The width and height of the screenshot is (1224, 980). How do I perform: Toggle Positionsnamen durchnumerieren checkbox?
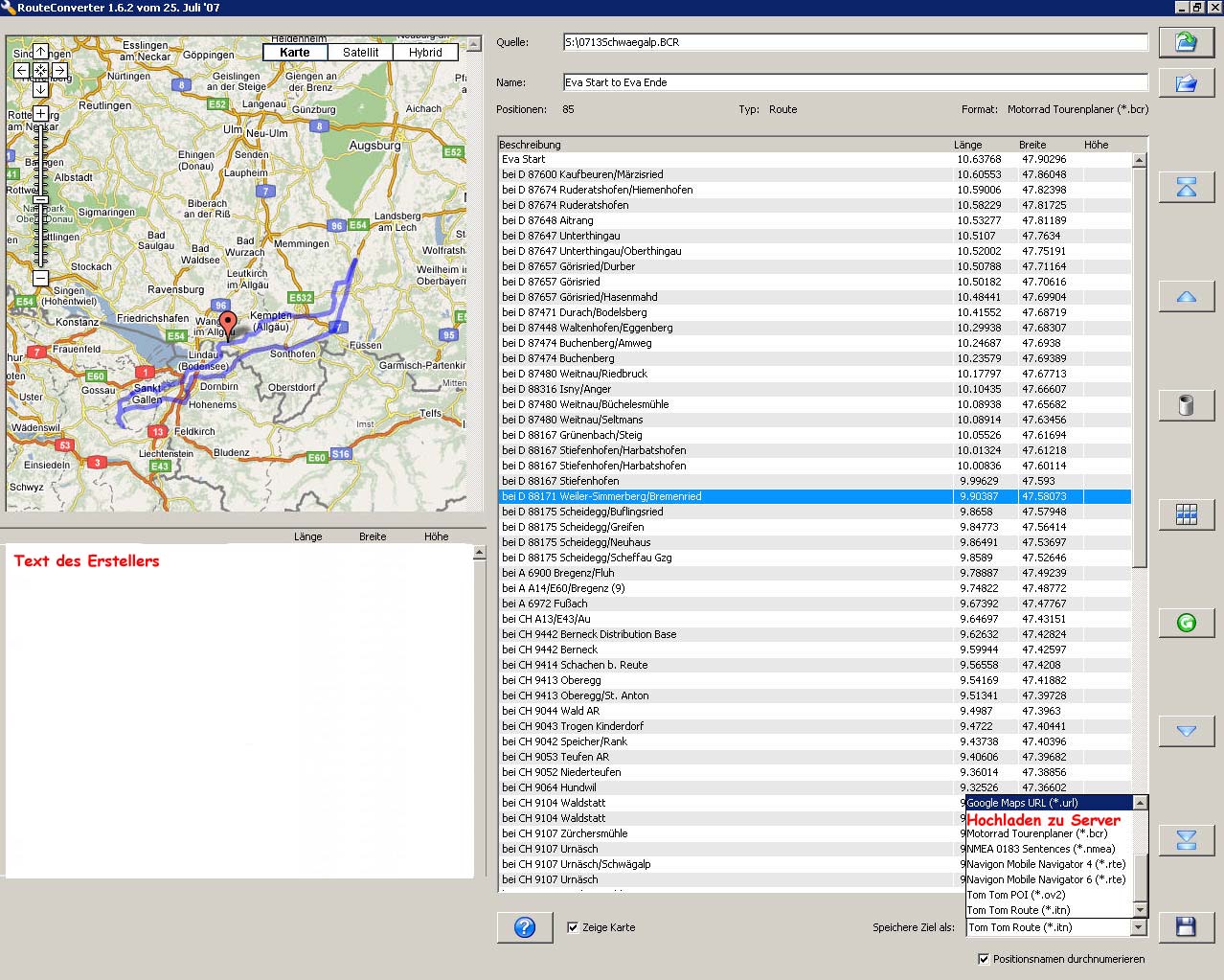click(x=983, y=959)
